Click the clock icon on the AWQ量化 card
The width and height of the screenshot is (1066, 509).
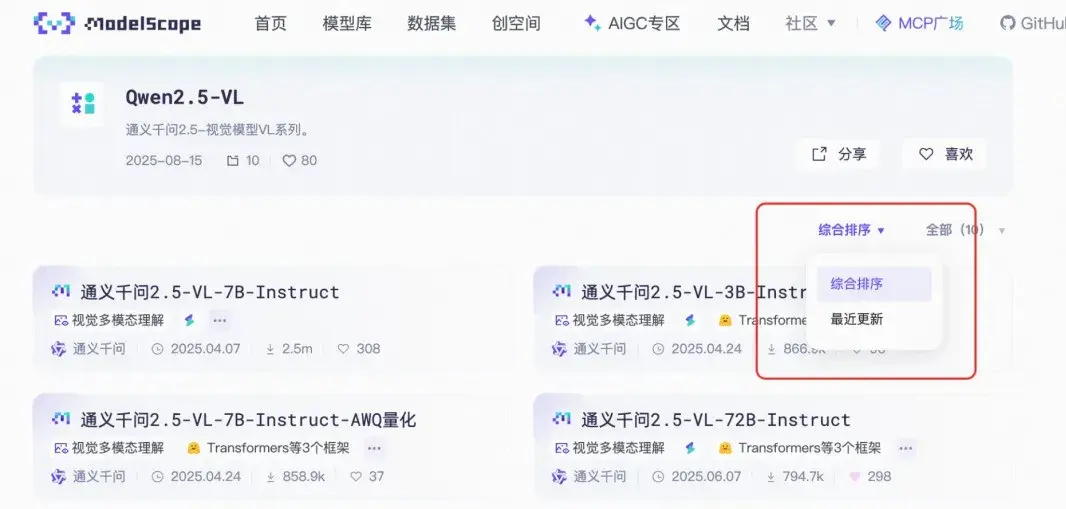tap(157, 476)
